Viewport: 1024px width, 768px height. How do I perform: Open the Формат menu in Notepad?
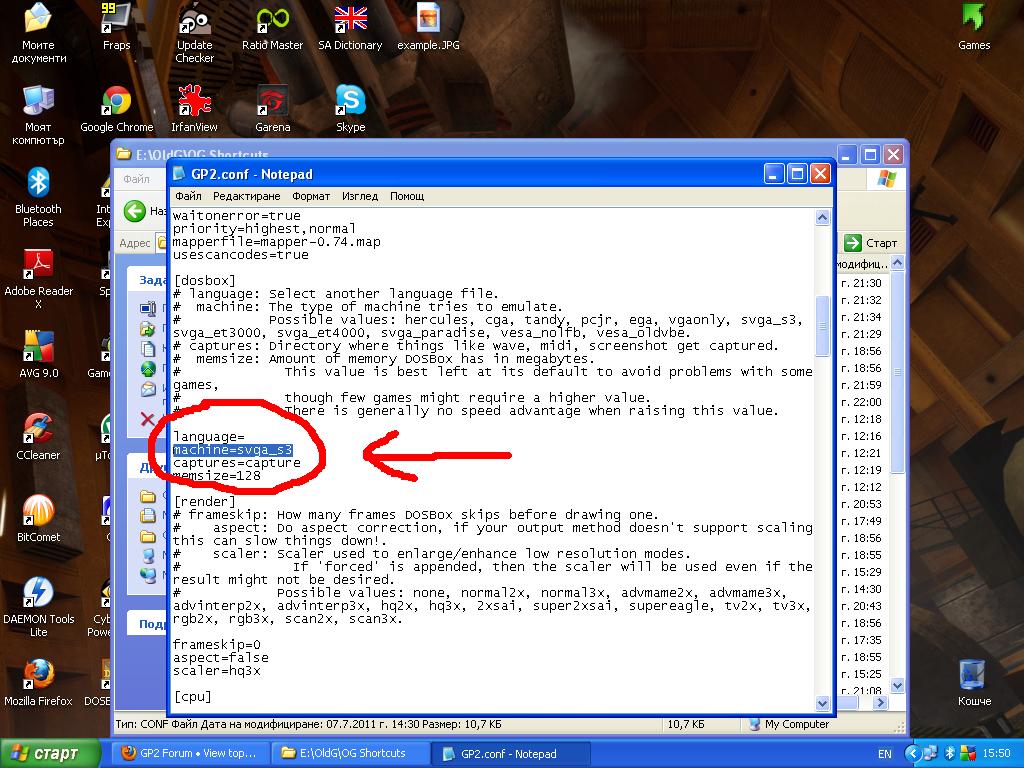(311, 196)
